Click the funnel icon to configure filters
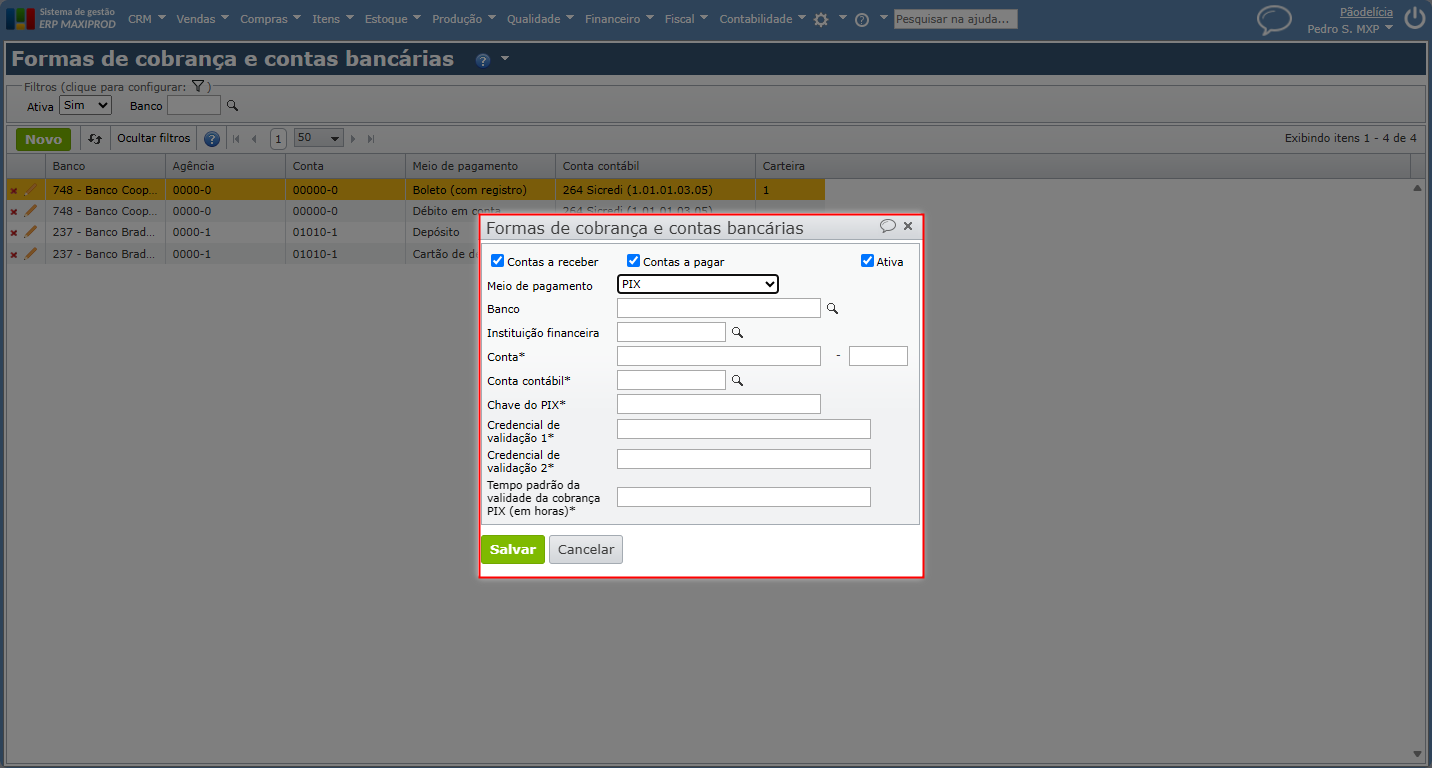The width and height of the screenshot is (1432, 768). (198, 87)
